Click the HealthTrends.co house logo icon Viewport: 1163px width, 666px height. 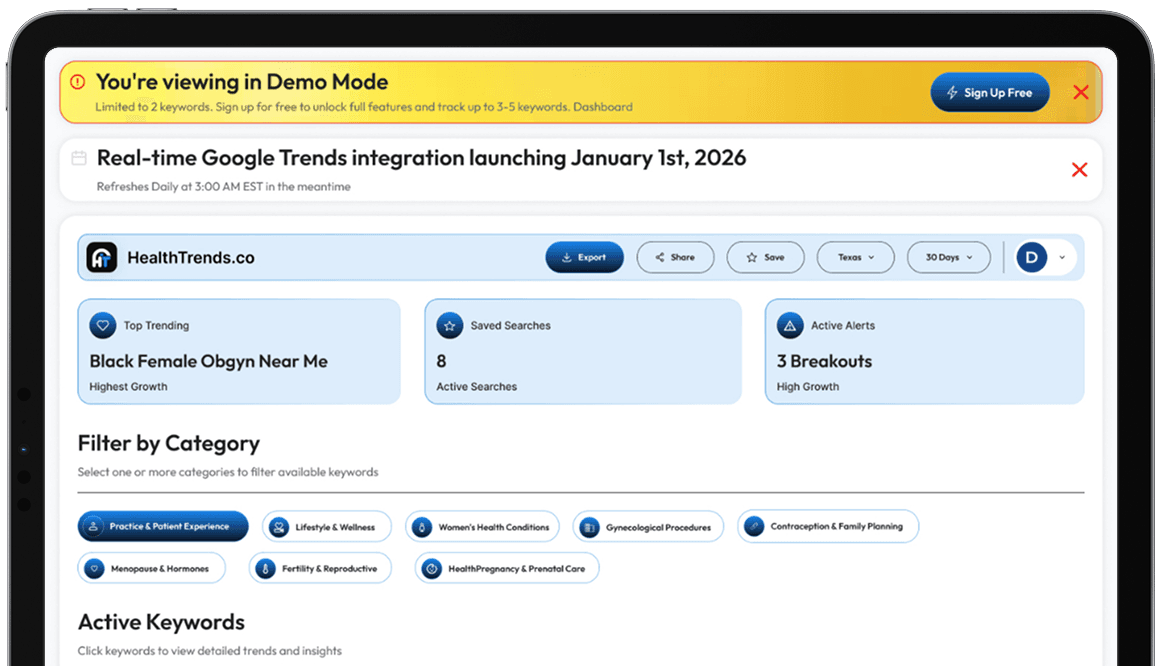click(100, 257)
